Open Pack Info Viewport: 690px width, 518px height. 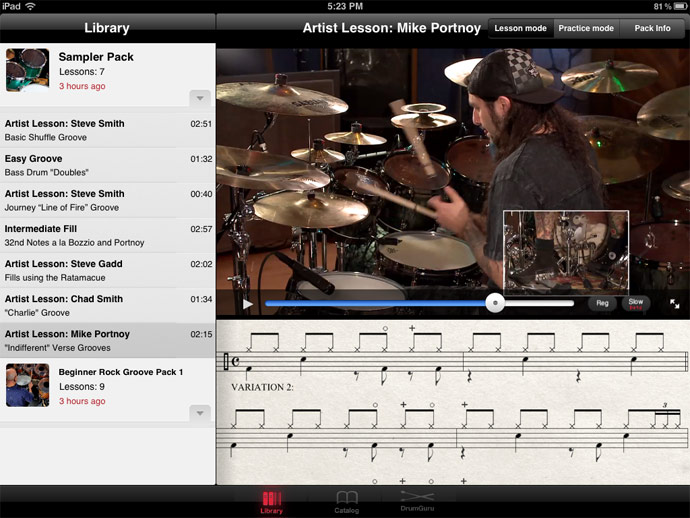point(652,28)
